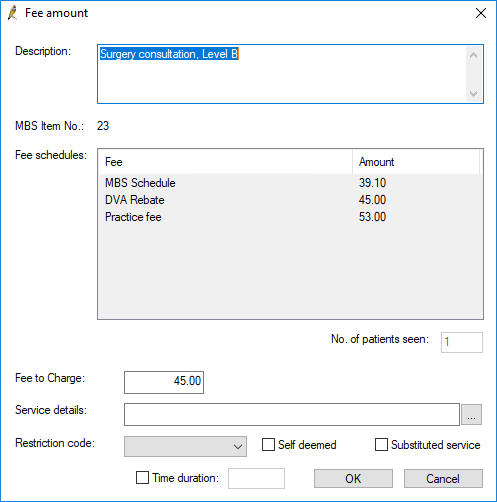Enable the Self deemed checkbox
Viewport: 497px width, 502px height.
(268, 445)
